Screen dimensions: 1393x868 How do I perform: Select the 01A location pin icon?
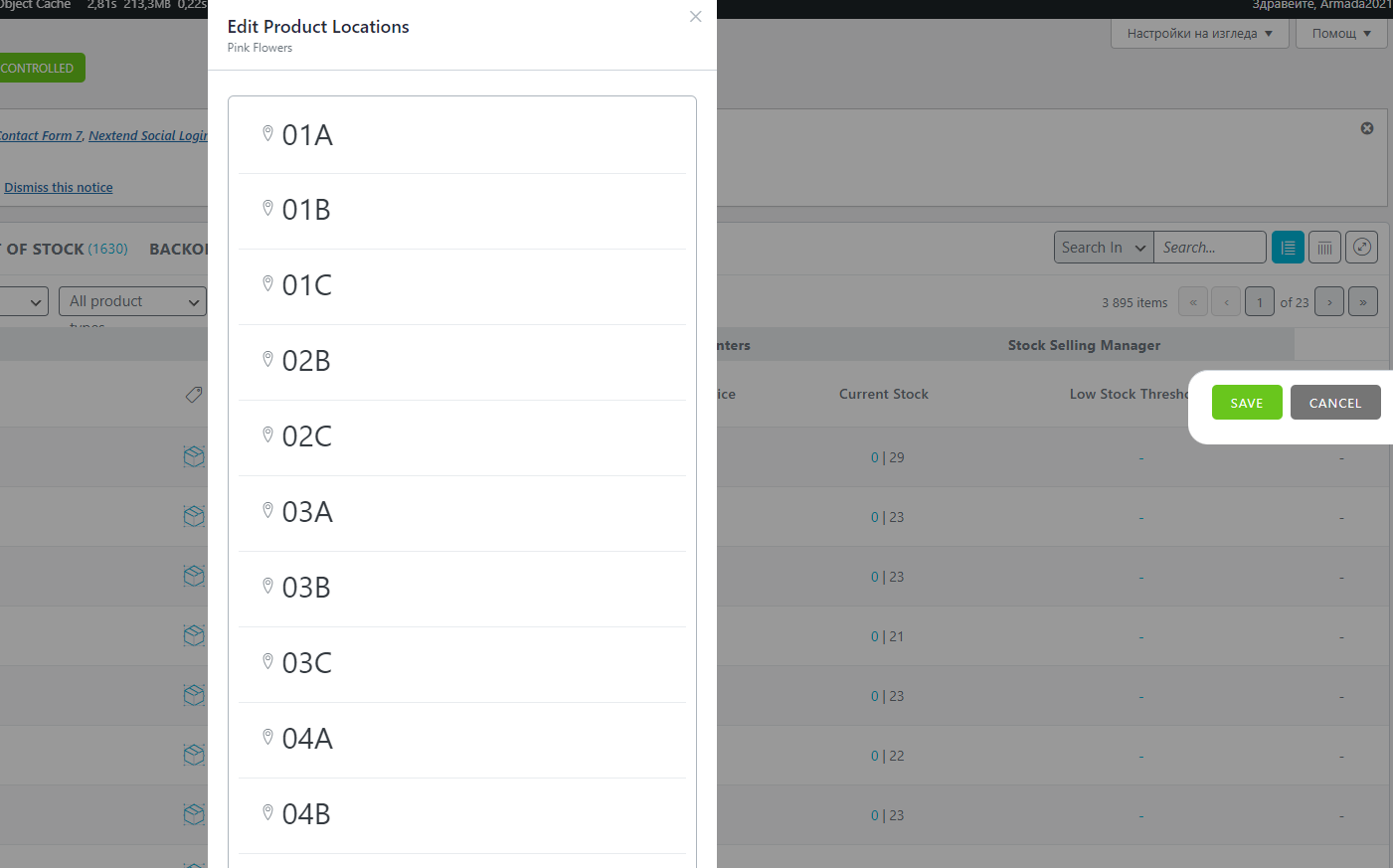point(267,133)
